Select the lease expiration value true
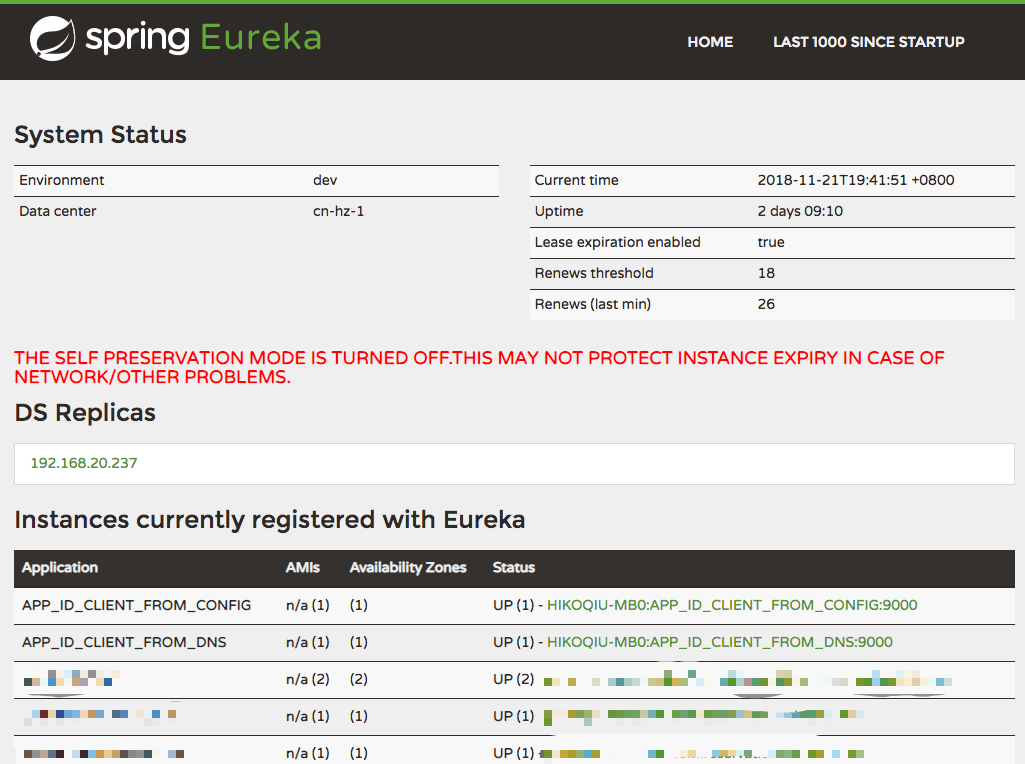The width and height of the screenshot is (1025, 764). click(771, 242)
